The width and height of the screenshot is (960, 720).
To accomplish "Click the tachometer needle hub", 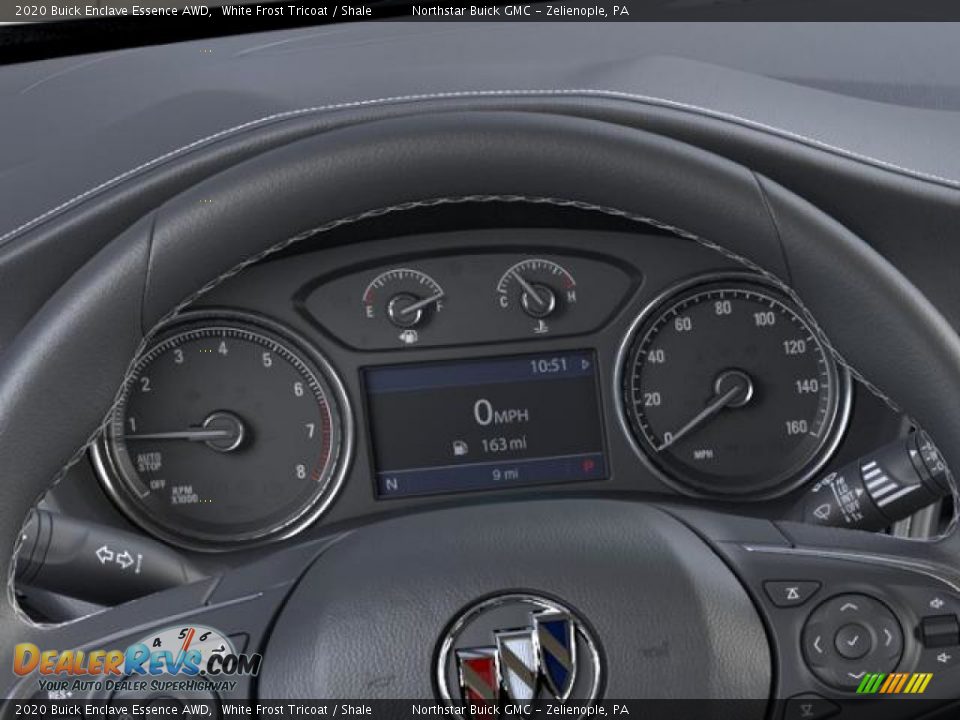I will tap(223, 431).
